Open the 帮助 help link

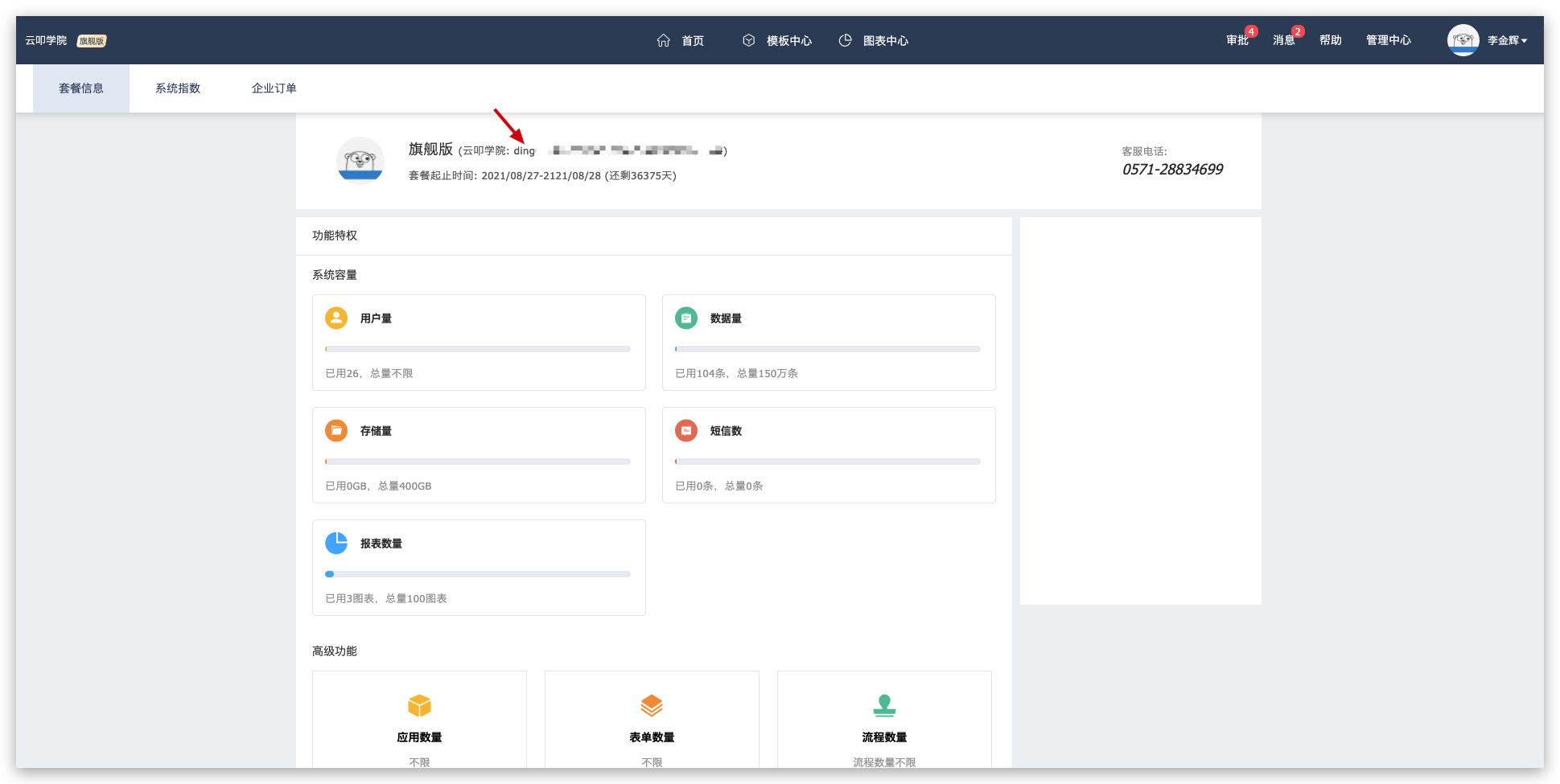[x=1331, y=40]
